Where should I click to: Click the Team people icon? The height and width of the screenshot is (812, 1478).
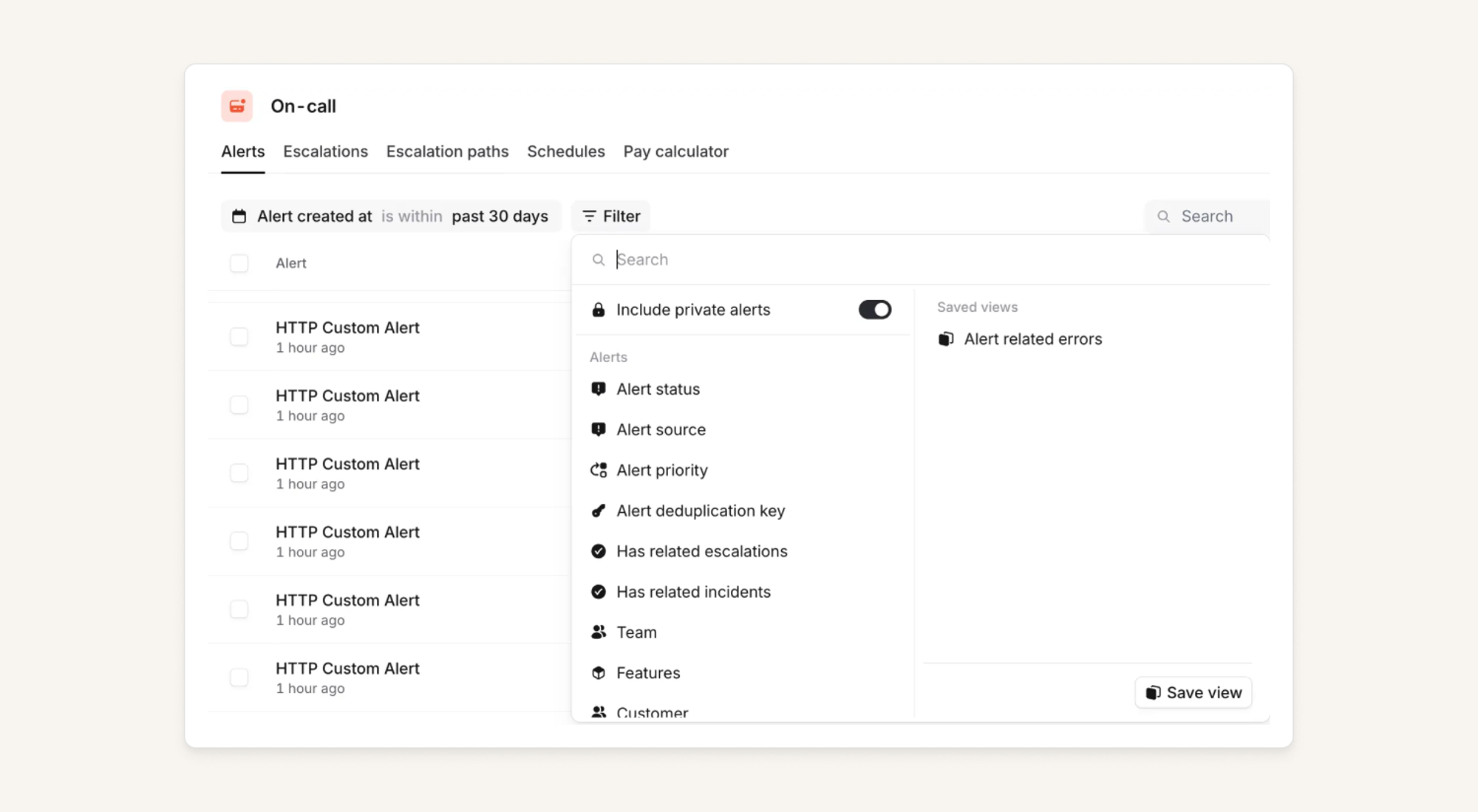pyautogui.click(x=599, y=632)
